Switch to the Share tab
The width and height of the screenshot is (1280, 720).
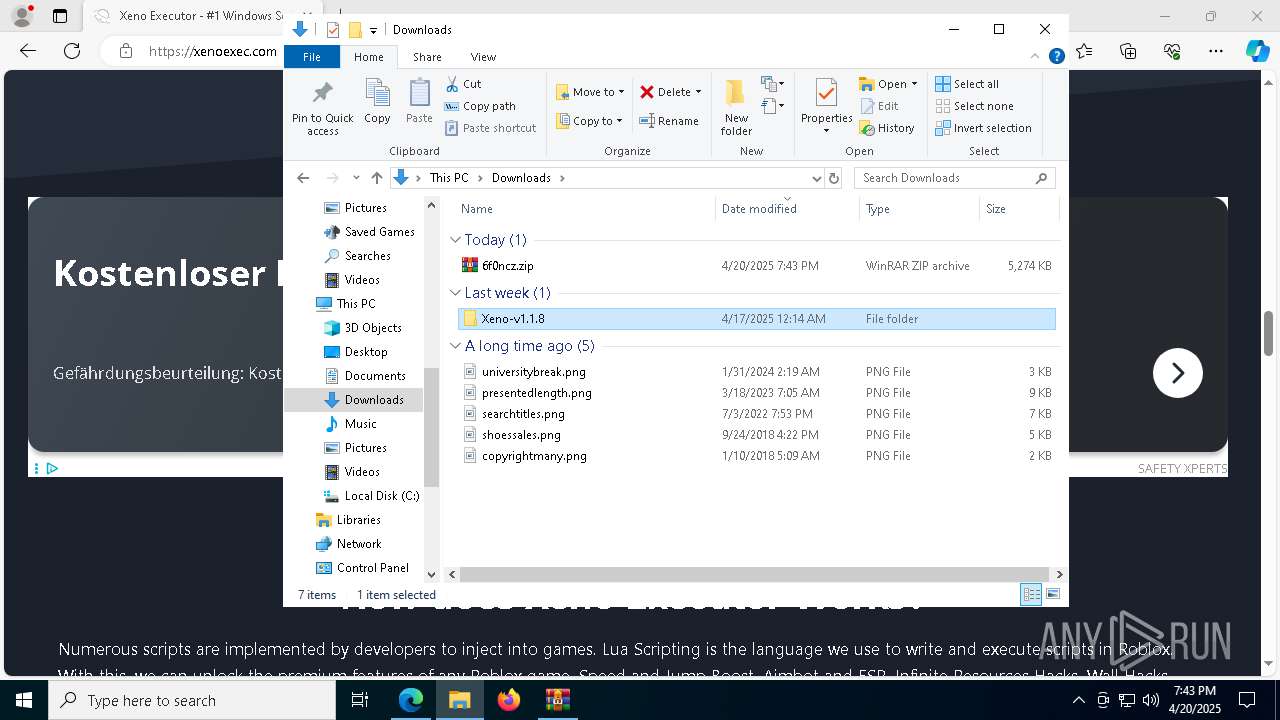coord(427,57)
